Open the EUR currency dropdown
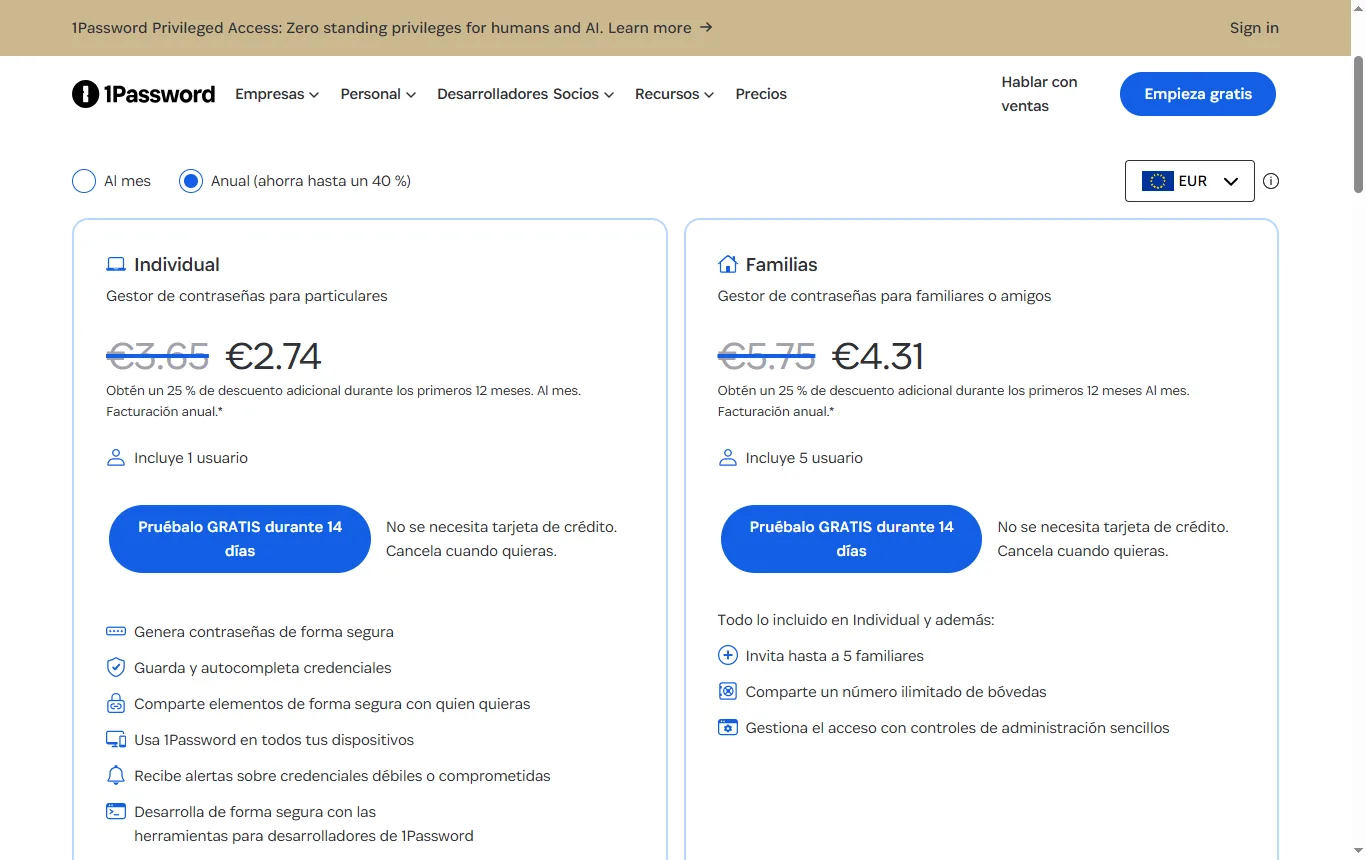The image size is (1366, 860). [x=1190, y=181]
